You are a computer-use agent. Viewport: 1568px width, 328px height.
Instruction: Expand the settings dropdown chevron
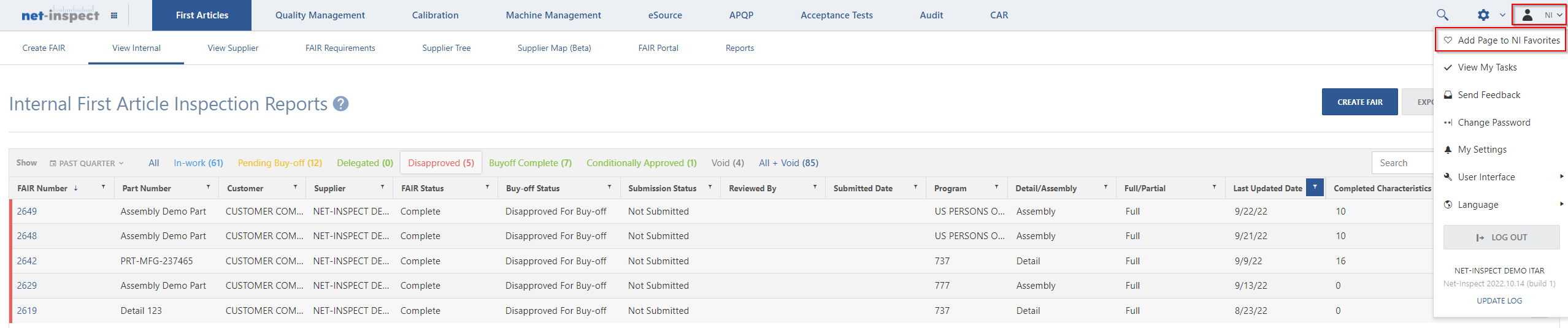1502,15
